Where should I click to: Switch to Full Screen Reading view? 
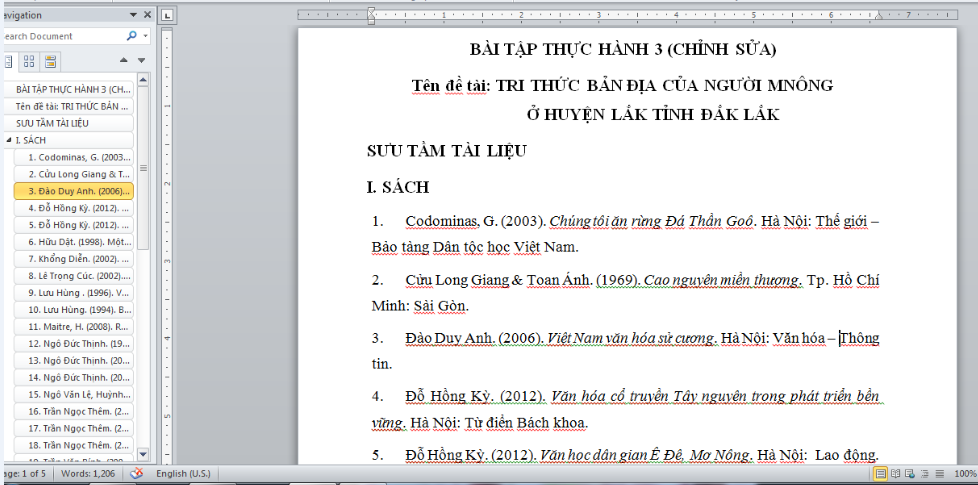pyautogui.click(x=896, y=474)
